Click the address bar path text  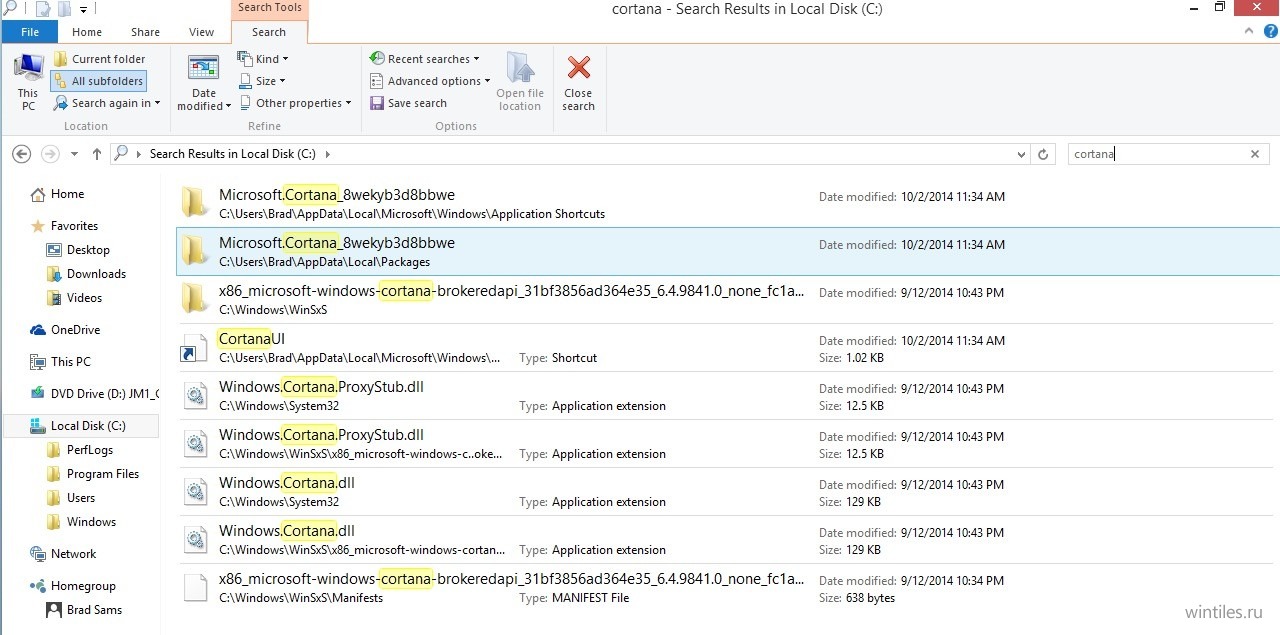pyautogui.click(x=232, y=154)
